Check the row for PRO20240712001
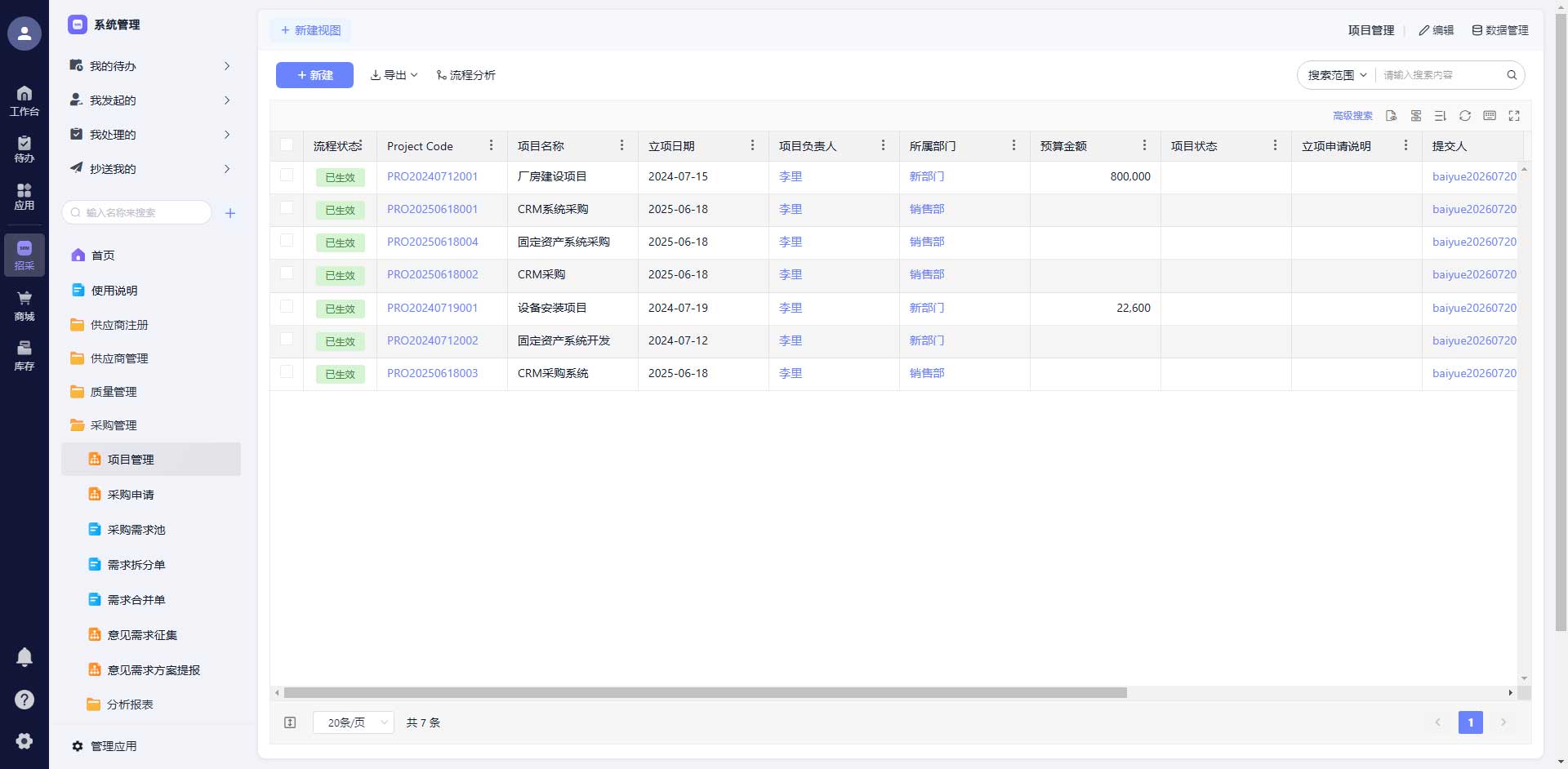 287,175
